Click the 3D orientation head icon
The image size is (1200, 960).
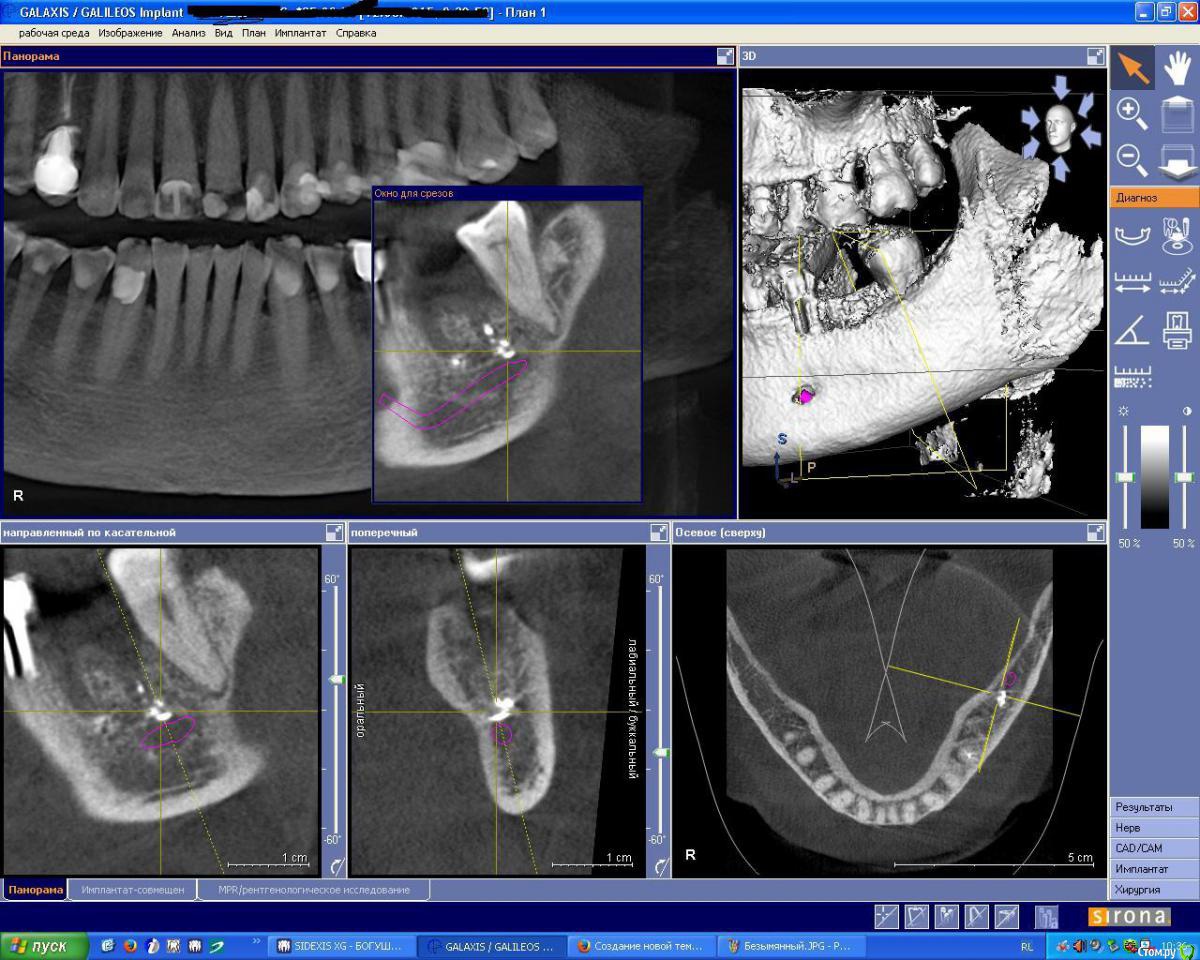(1058, 130)
